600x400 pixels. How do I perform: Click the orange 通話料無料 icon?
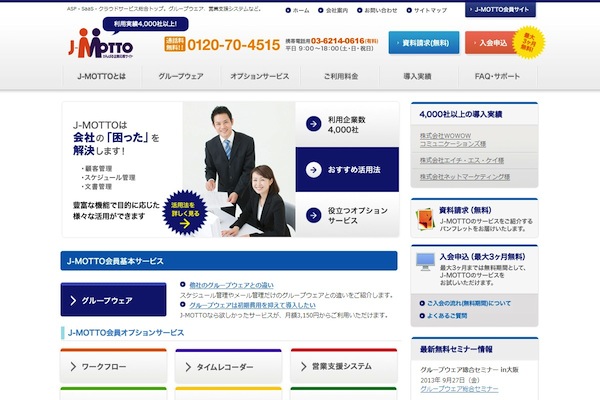tap(175, 44)
